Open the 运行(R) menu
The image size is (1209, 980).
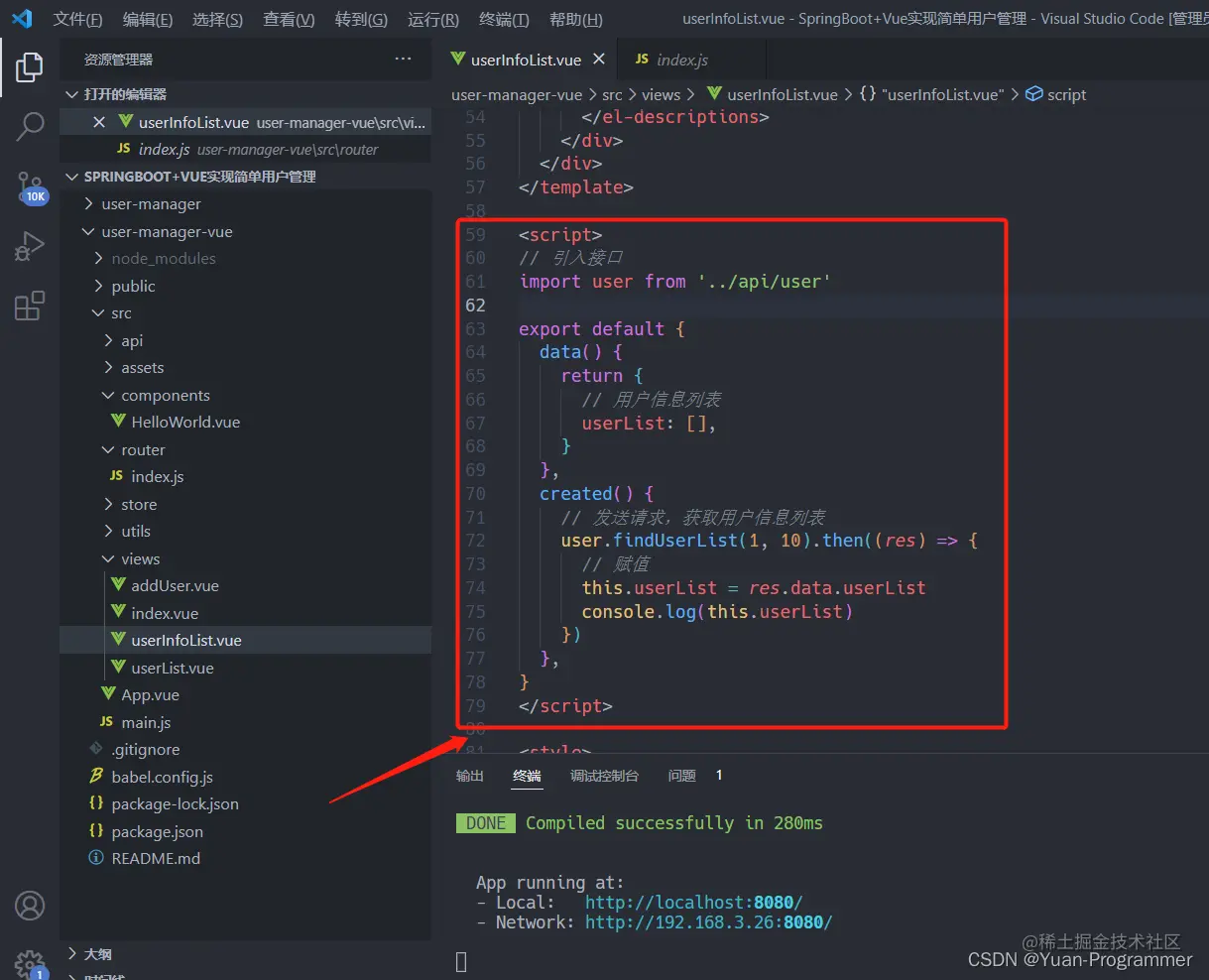(x=433, y=20)
